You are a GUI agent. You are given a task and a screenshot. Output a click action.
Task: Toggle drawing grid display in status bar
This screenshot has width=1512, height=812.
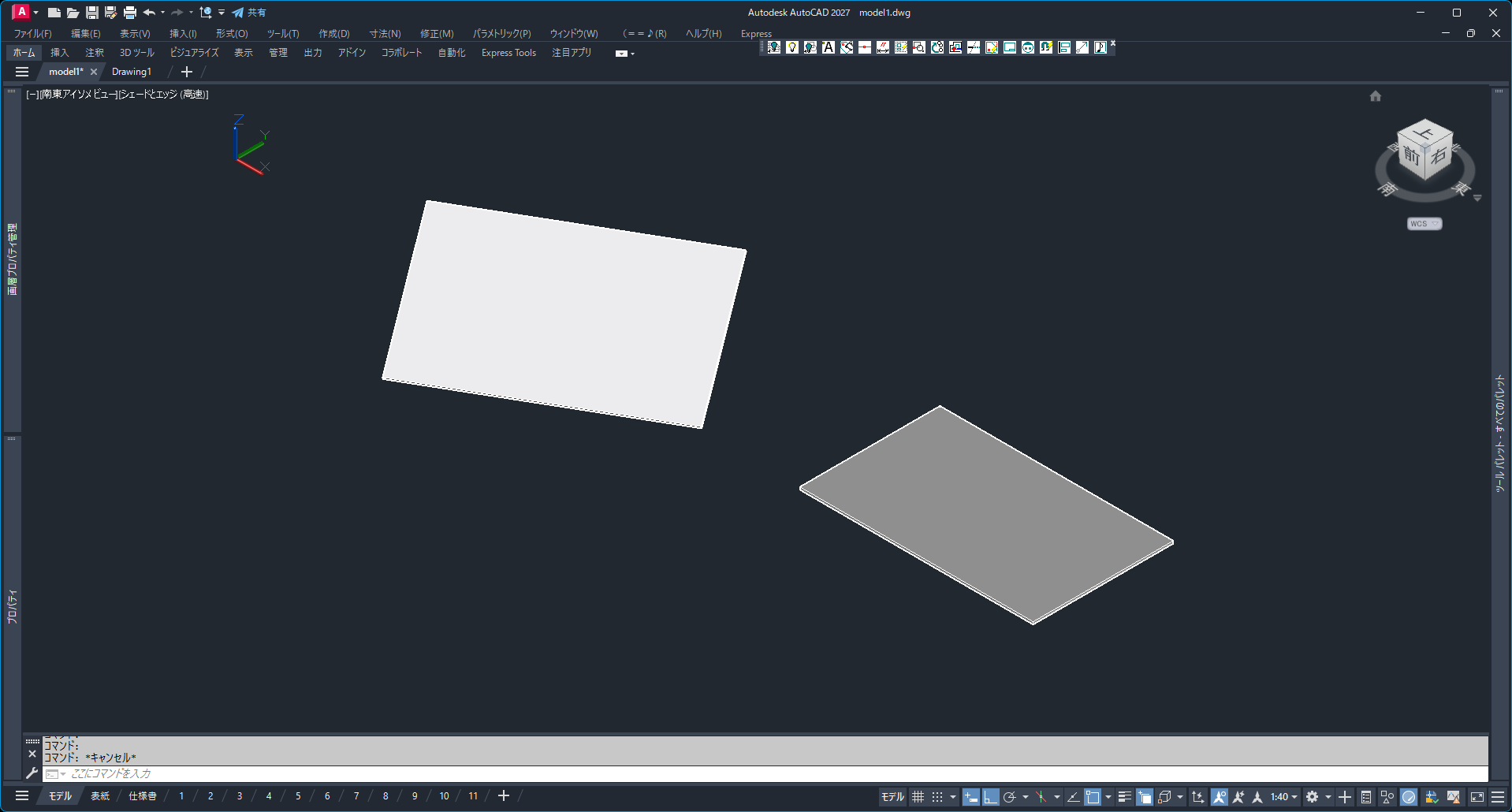(x=918, y=797)
